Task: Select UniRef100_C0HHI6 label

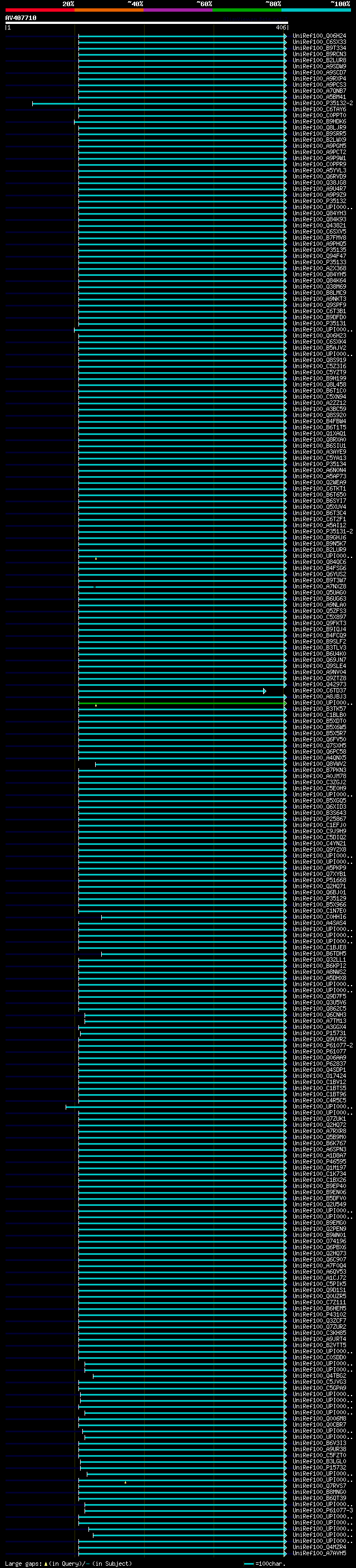Action: [319, 917]
